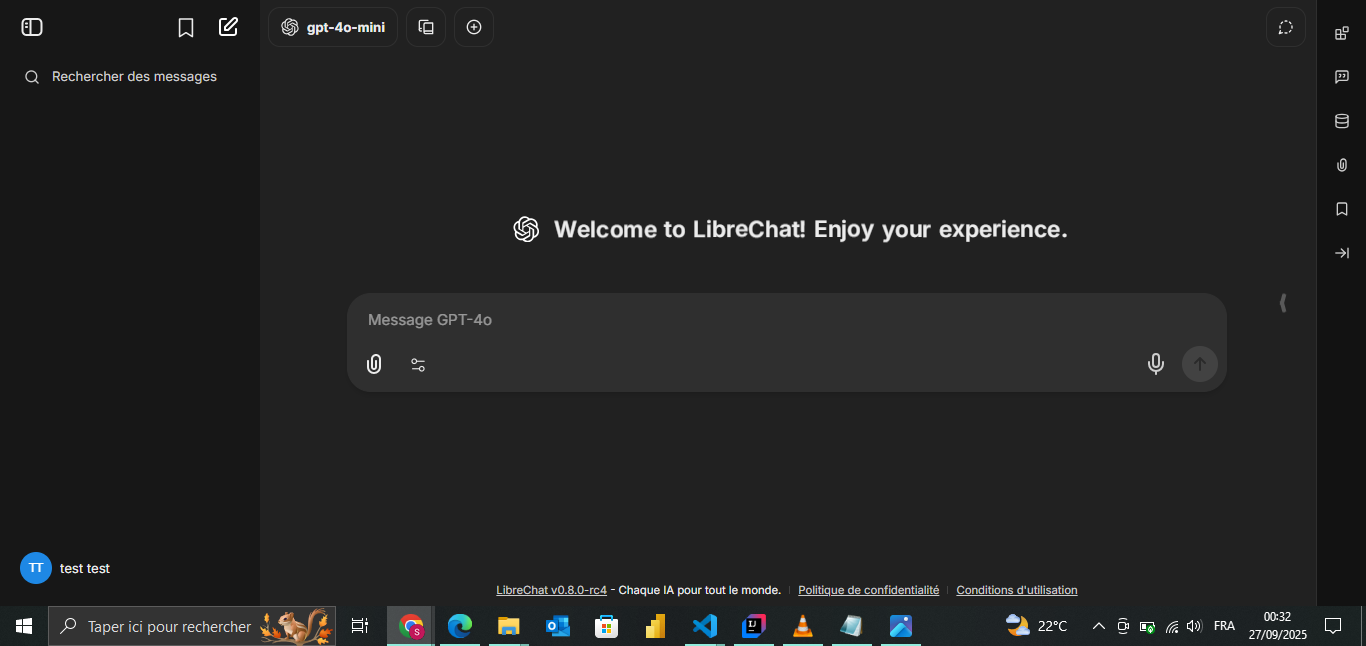The height and width of the screenshot is (646, 1366).
Task: Click the plus circle add conversation icon
Action: coord(474,27)
